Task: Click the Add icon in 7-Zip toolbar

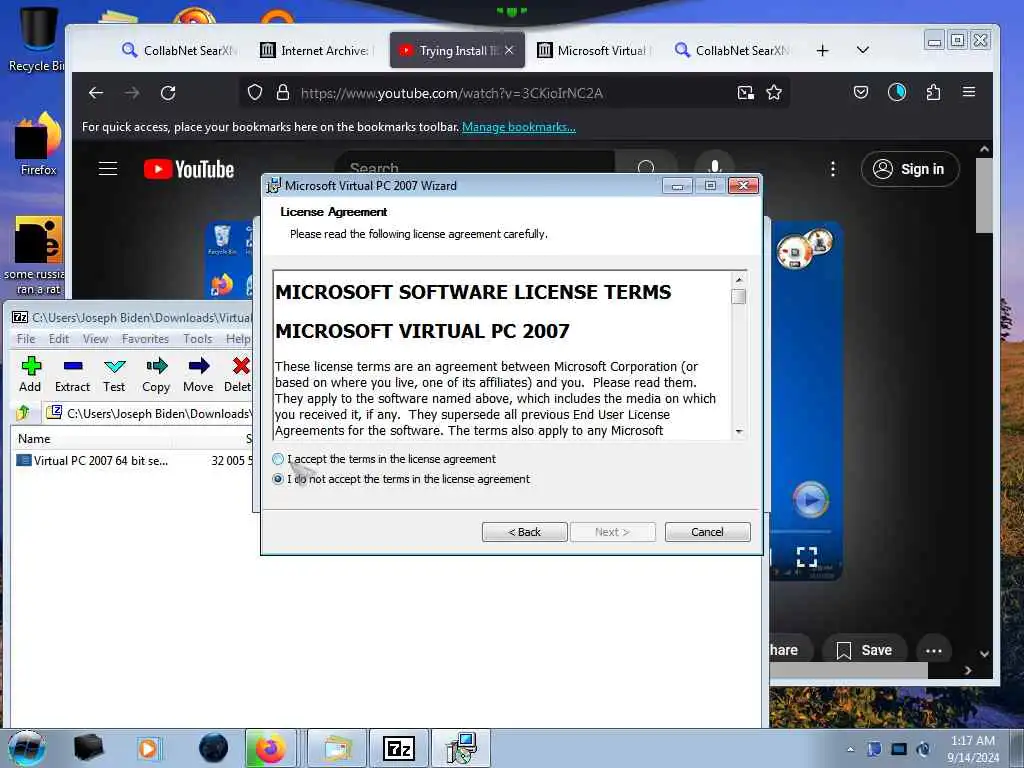Action: click(30, 374)
